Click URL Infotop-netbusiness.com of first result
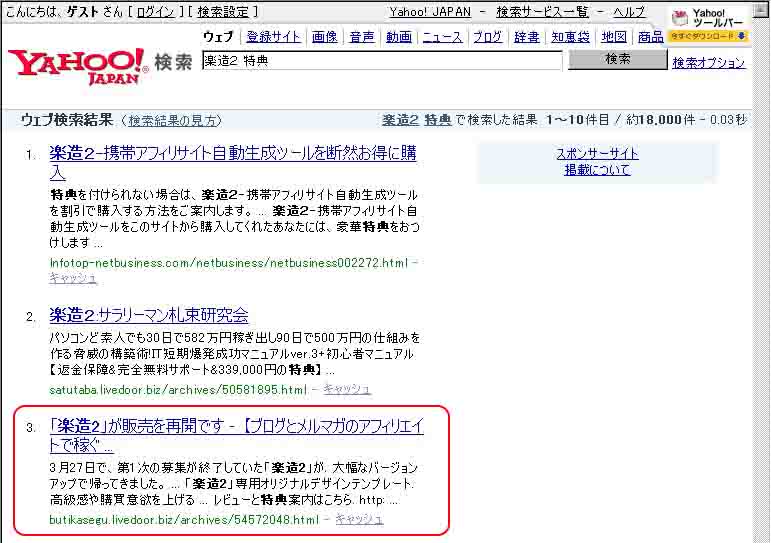 [x=229, y=263]
